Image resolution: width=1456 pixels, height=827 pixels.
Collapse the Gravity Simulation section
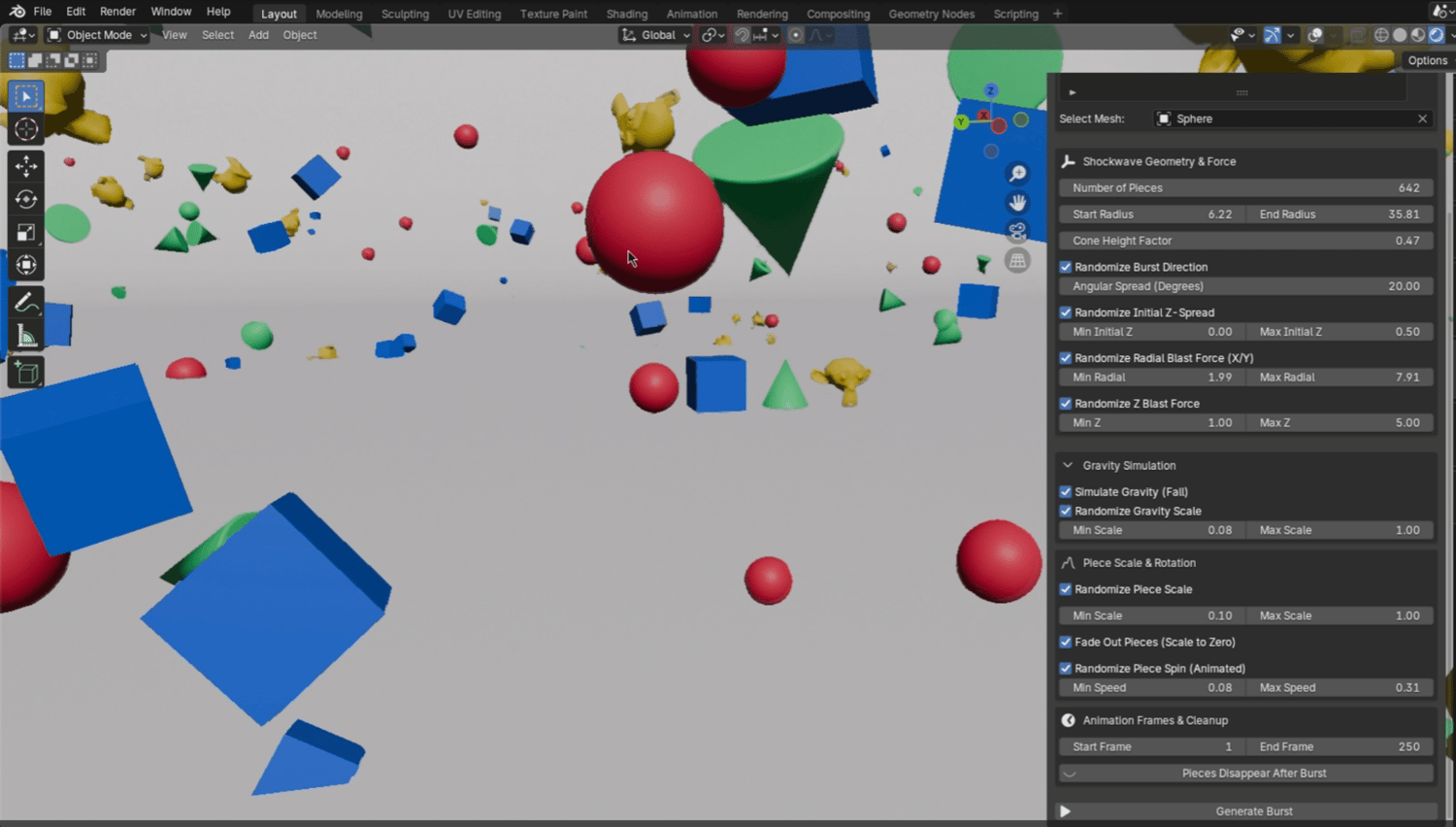click(x=1068, y=466)
